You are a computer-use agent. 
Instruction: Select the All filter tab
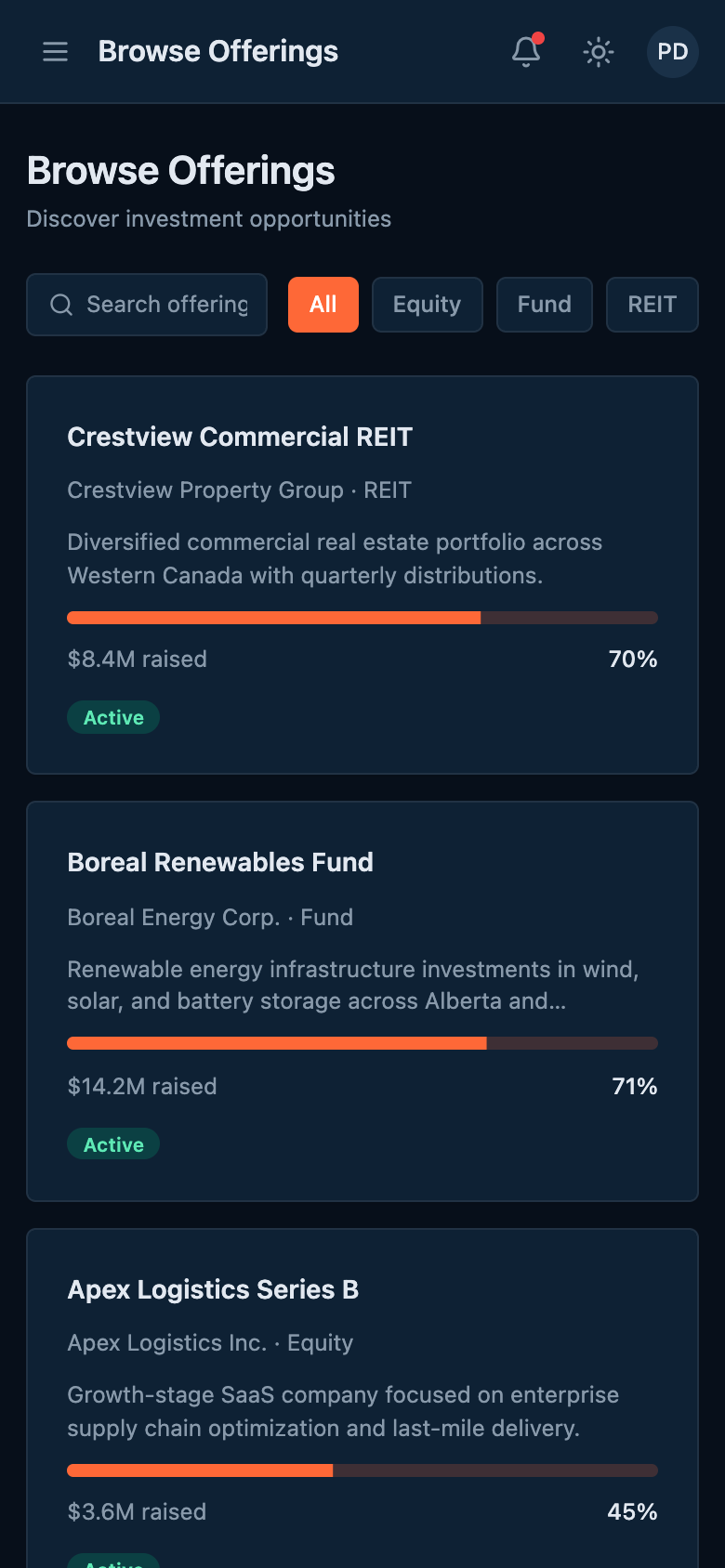point(323,305)
